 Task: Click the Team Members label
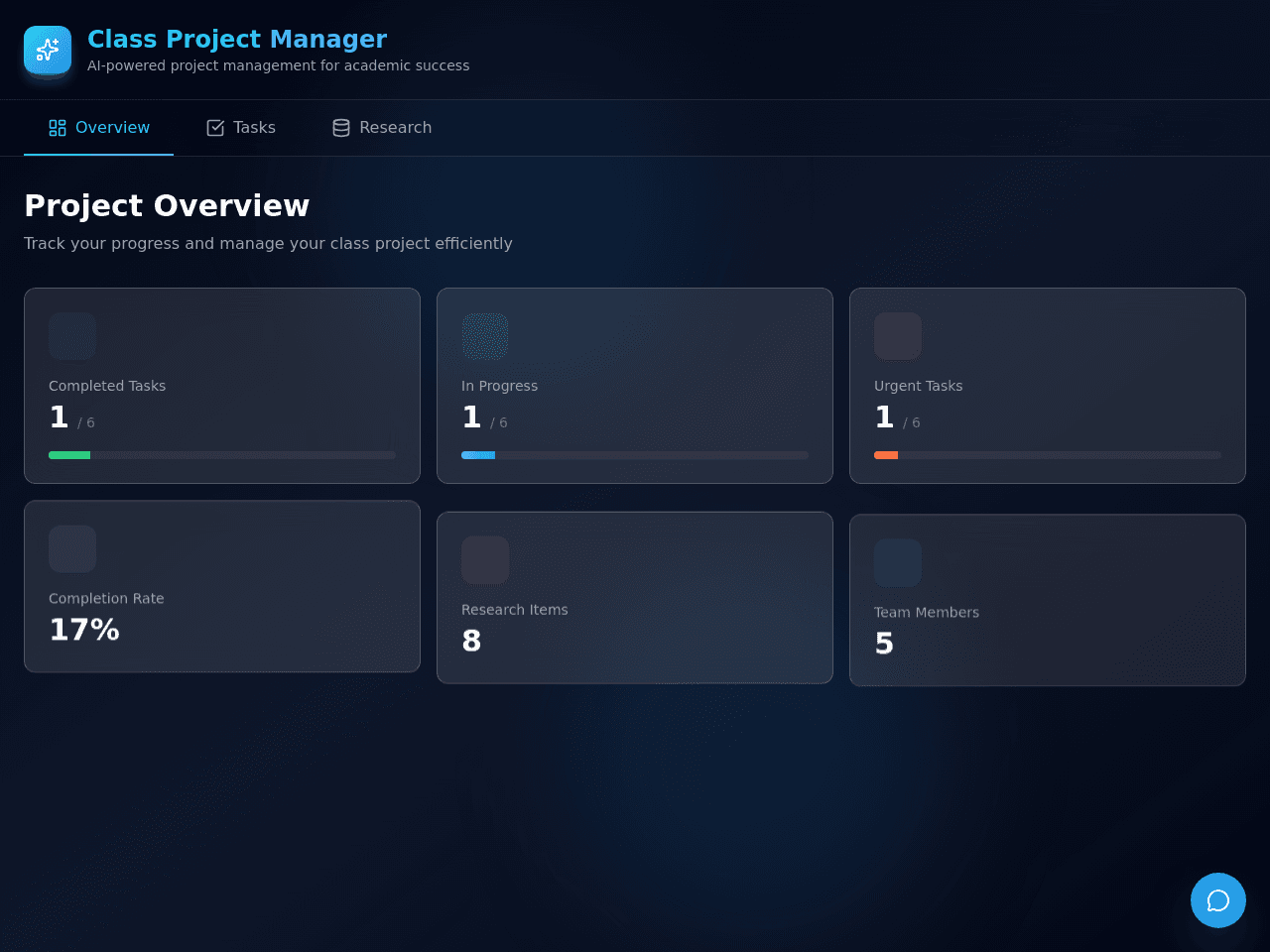[927, 612]
